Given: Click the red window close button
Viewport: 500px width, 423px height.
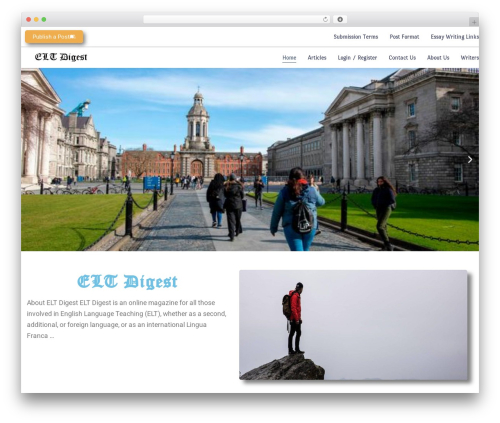Looking at the screenshot, I should (x=29, y=20).
